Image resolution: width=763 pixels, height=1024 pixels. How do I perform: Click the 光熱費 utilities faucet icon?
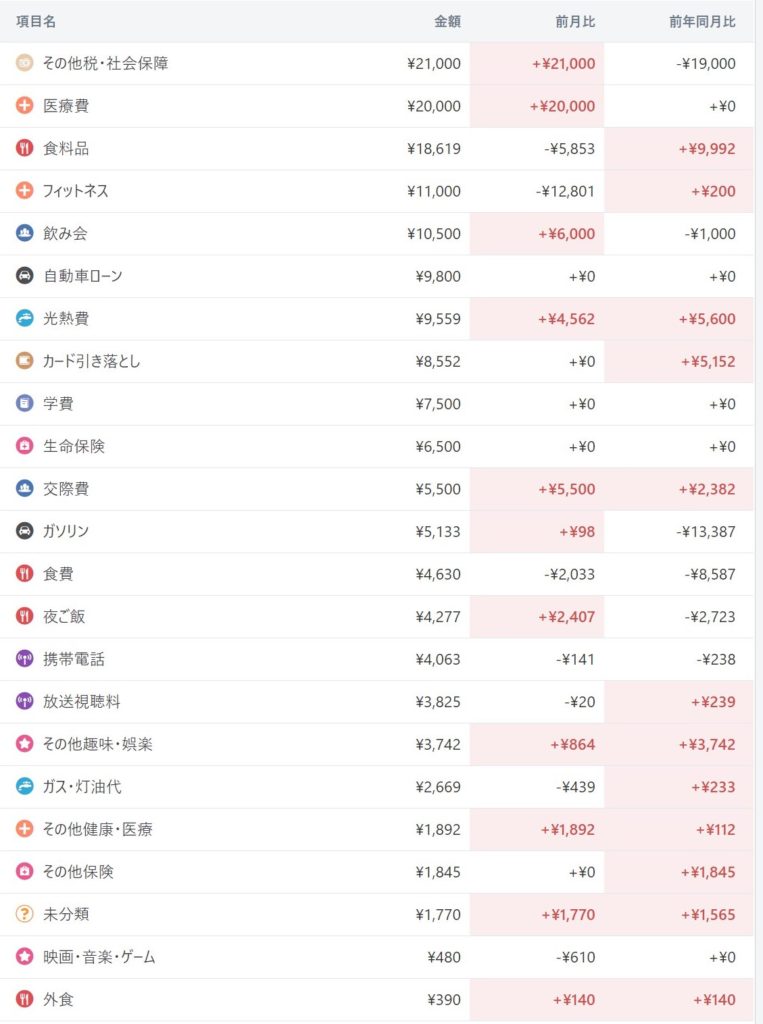click(x=25, y=318)
